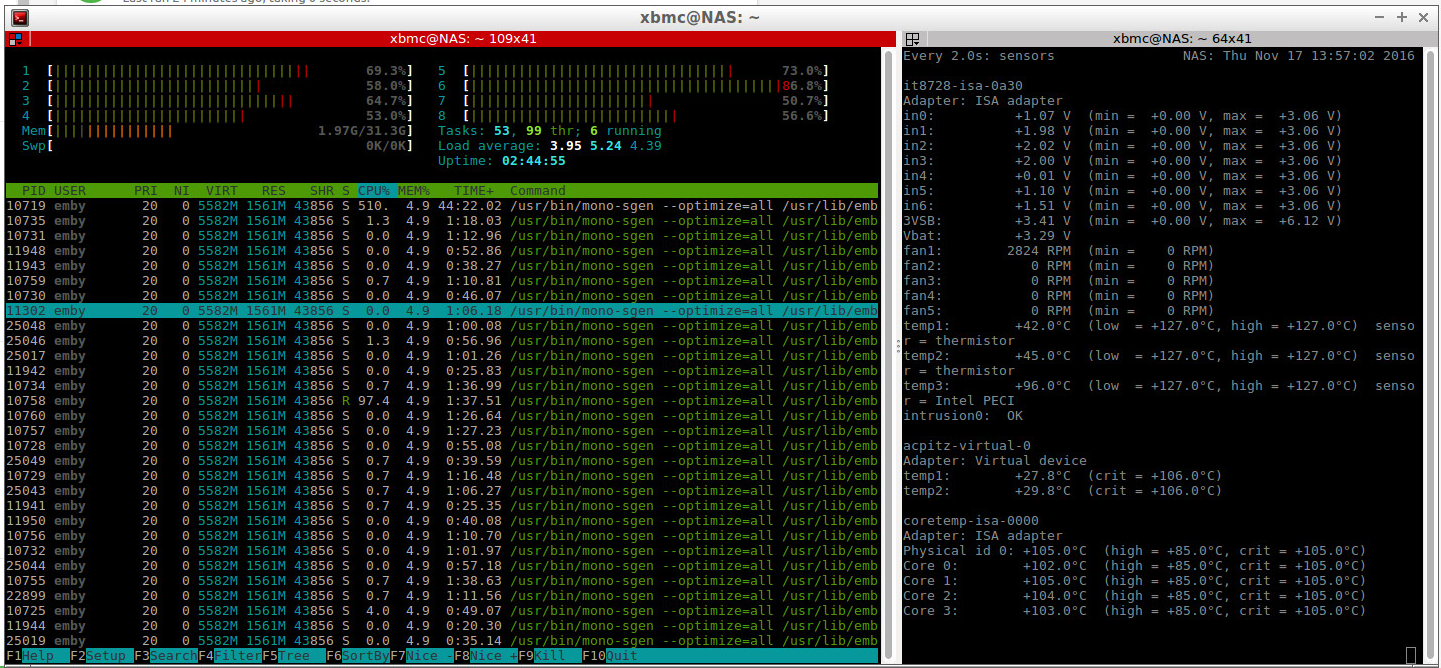Sort by the MEM% column header
The width and height of the screenshot is (1441, 668).
pyautogui.click(x=414, y=191)
